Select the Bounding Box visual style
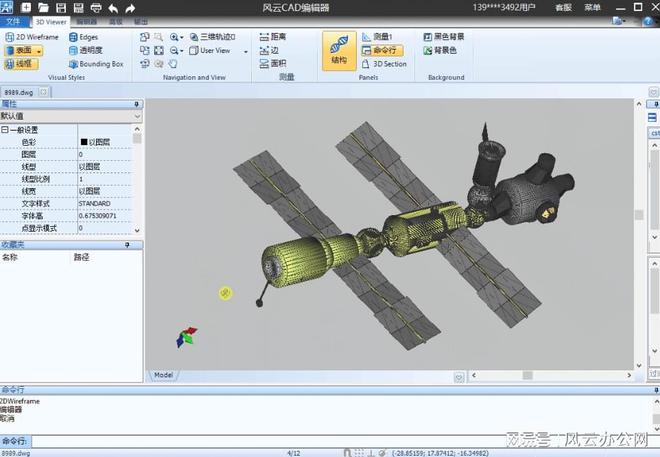 (96, 63)
